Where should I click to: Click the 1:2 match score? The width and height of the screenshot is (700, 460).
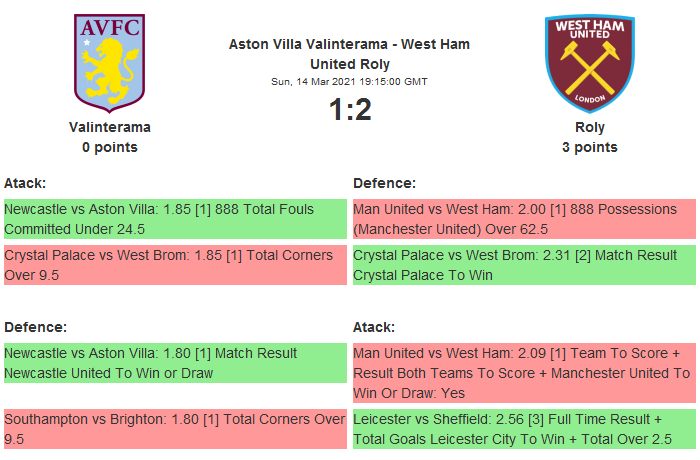click(x=350, y=110)
